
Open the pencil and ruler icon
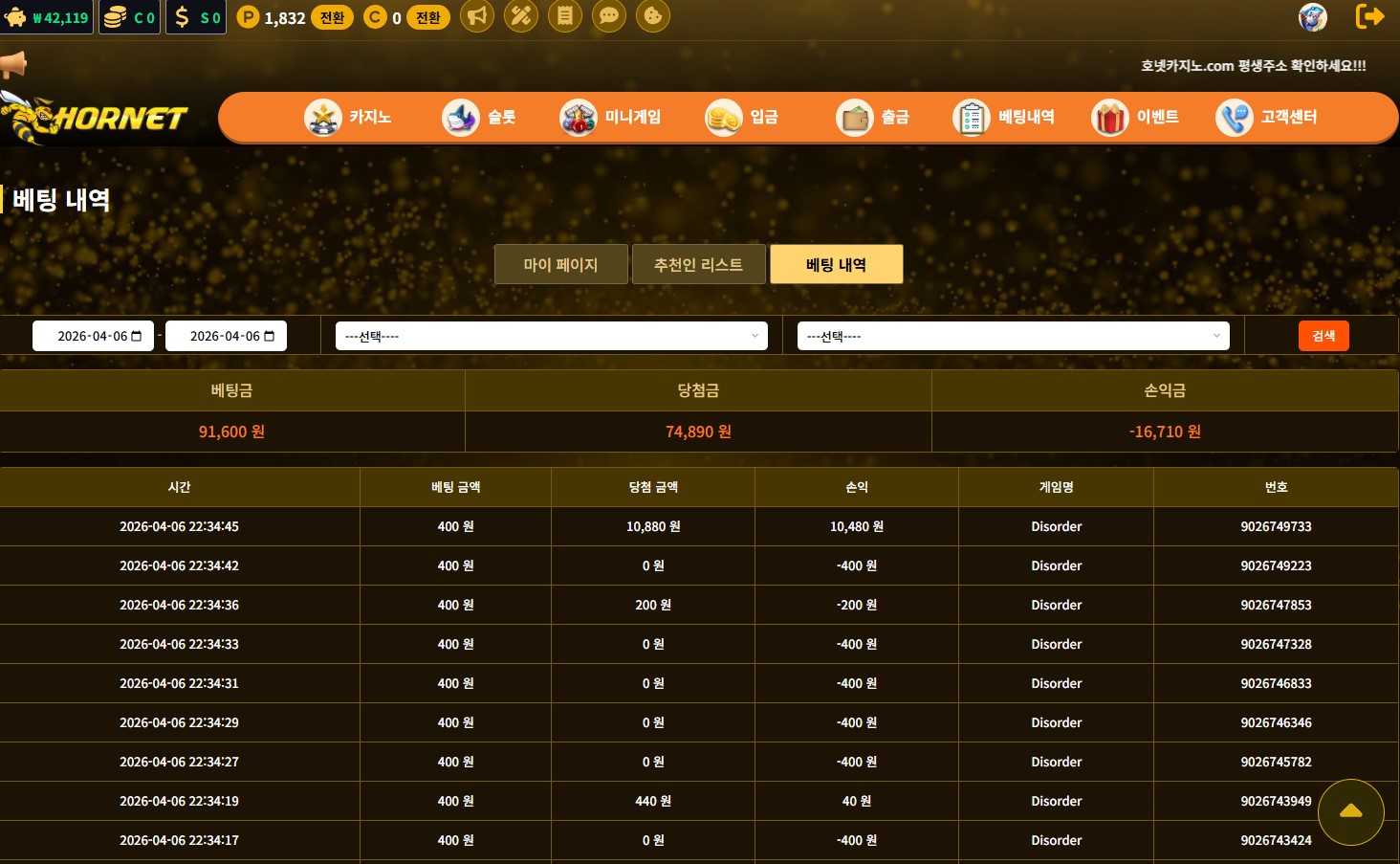(x=521, y=16)
